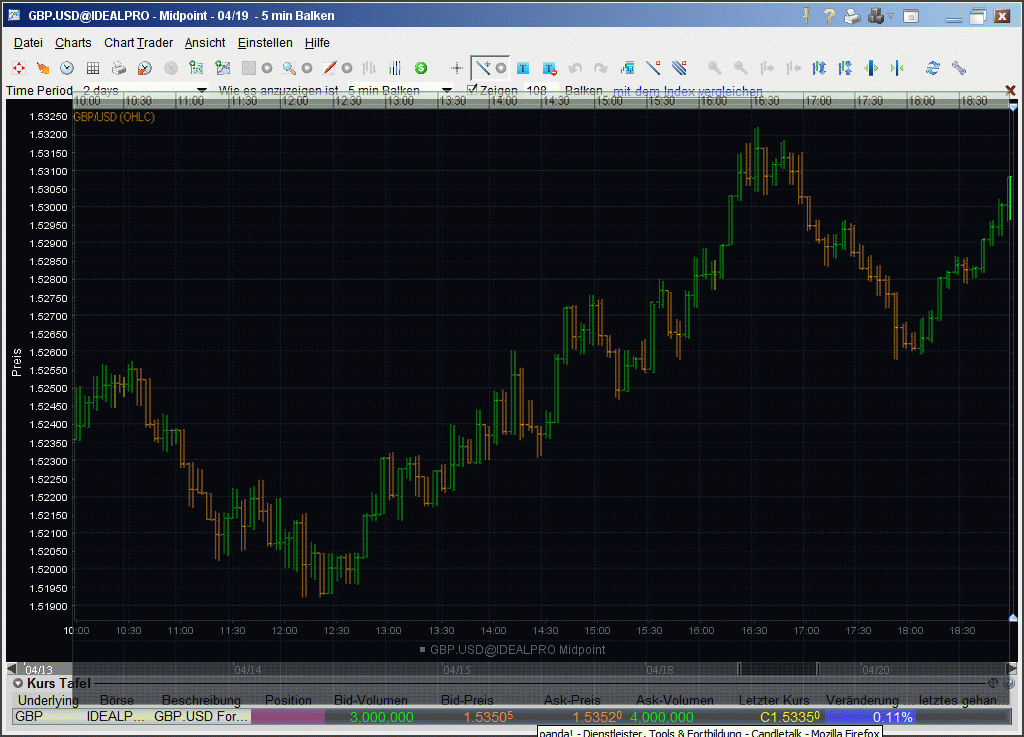Select the red pencil drawing tool

pyautogui.click(x=329, y=68)
